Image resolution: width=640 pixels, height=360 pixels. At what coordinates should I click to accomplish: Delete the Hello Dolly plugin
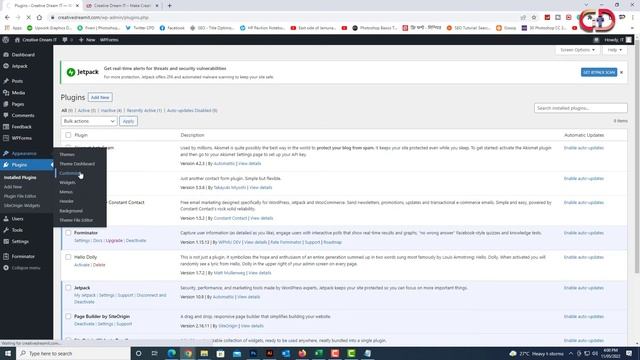pyautogui.click(x=99, y=265)
